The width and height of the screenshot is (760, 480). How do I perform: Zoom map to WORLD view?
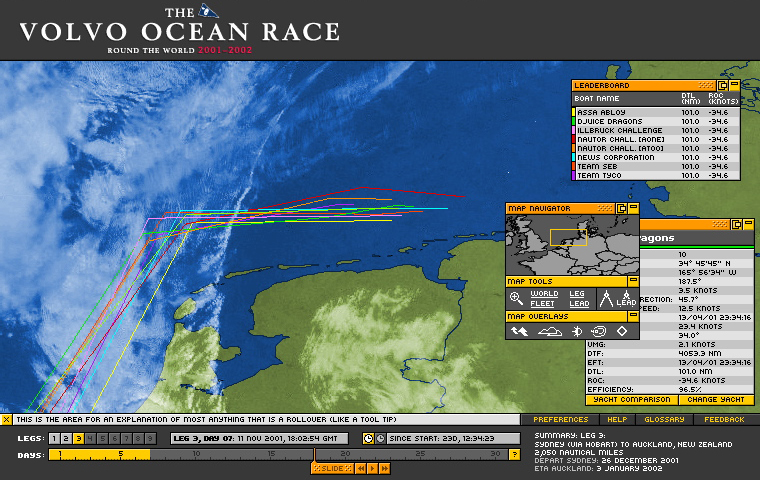click(x=544, y=294)
